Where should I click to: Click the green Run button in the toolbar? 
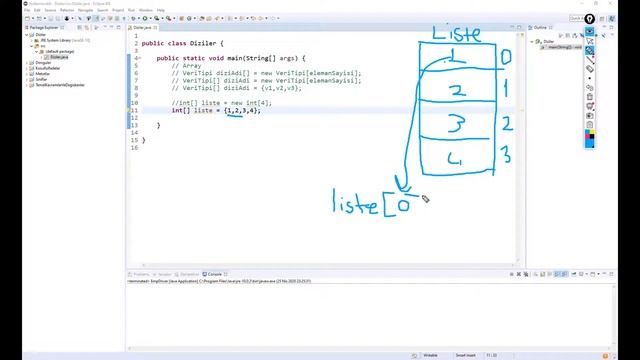click(x=145, y=18)
